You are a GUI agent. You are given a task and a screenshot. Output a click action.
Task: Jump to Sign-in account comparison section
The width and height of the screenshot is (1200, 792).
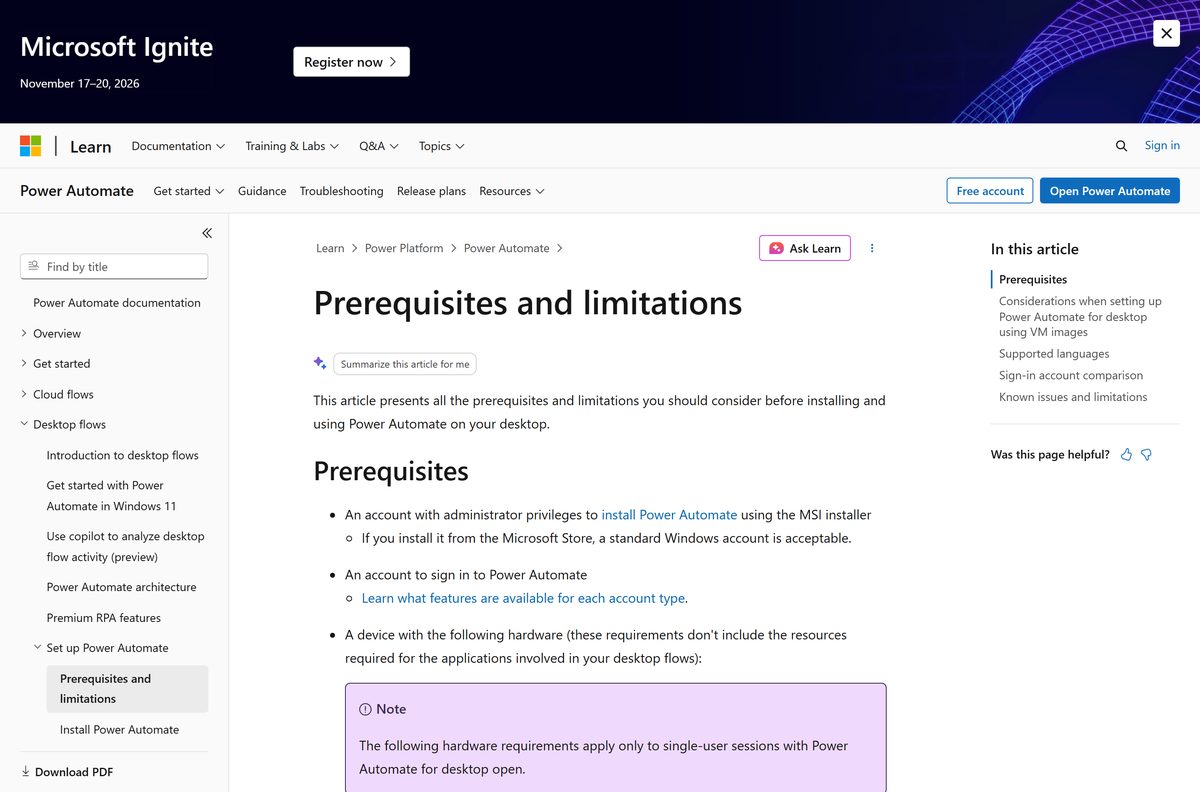pyautogui.click(x=1071, y=376)
